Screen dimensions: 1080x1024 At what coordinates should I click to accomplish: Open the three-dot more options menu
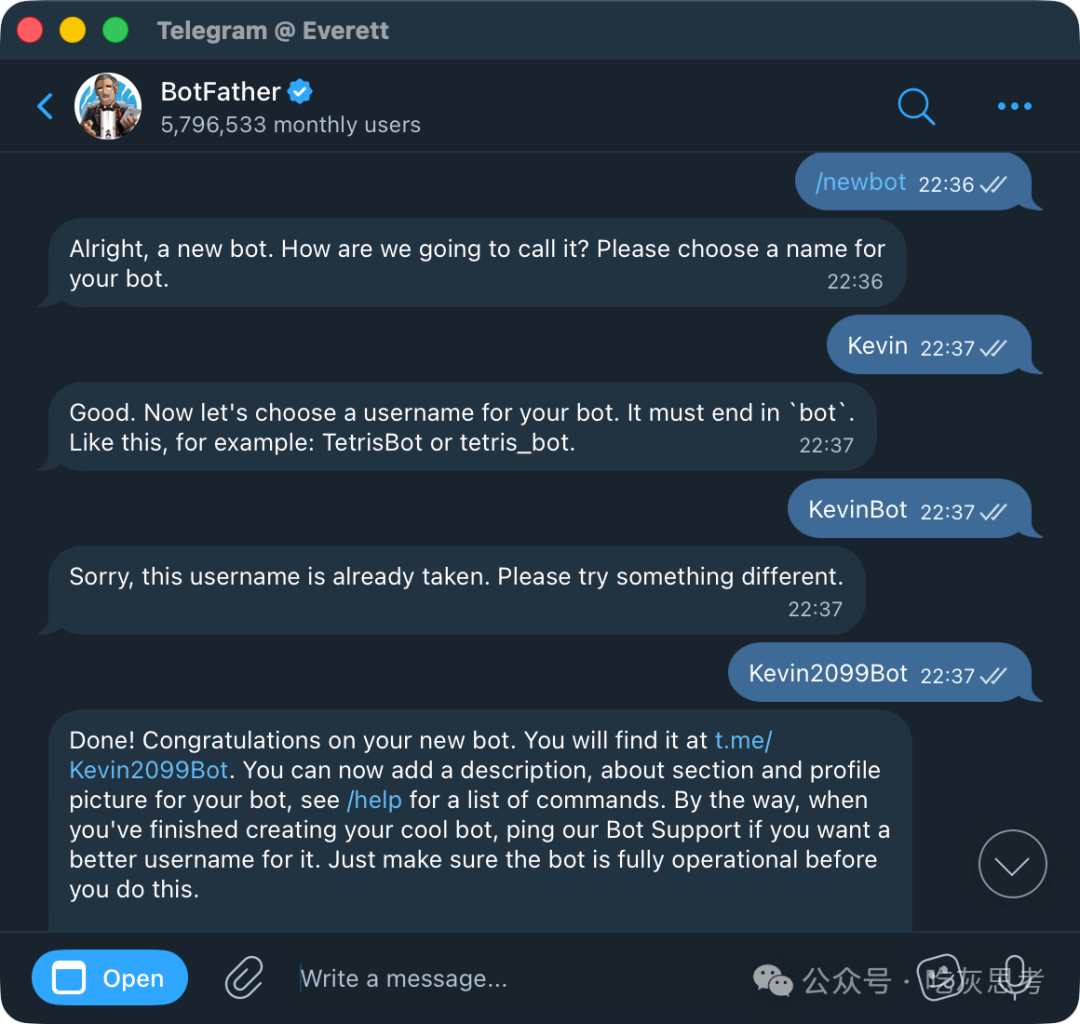(x=1014, y=106)
